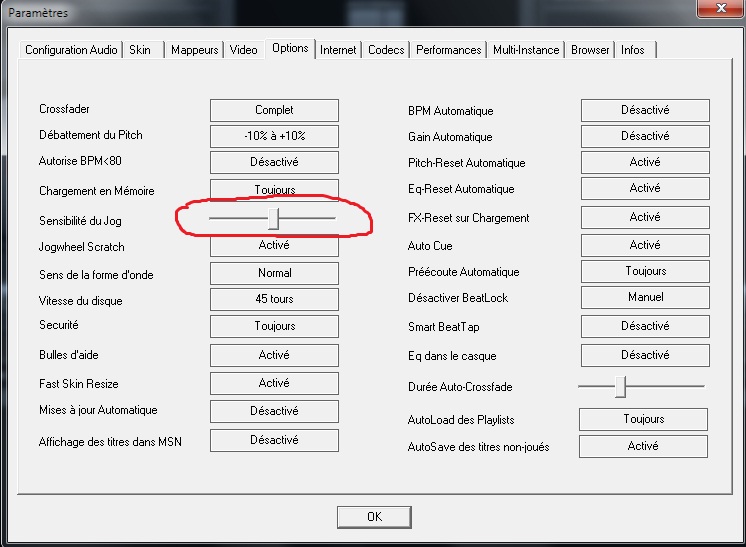
Task: Open the Codecs tab
Action: tap(386, 50)
